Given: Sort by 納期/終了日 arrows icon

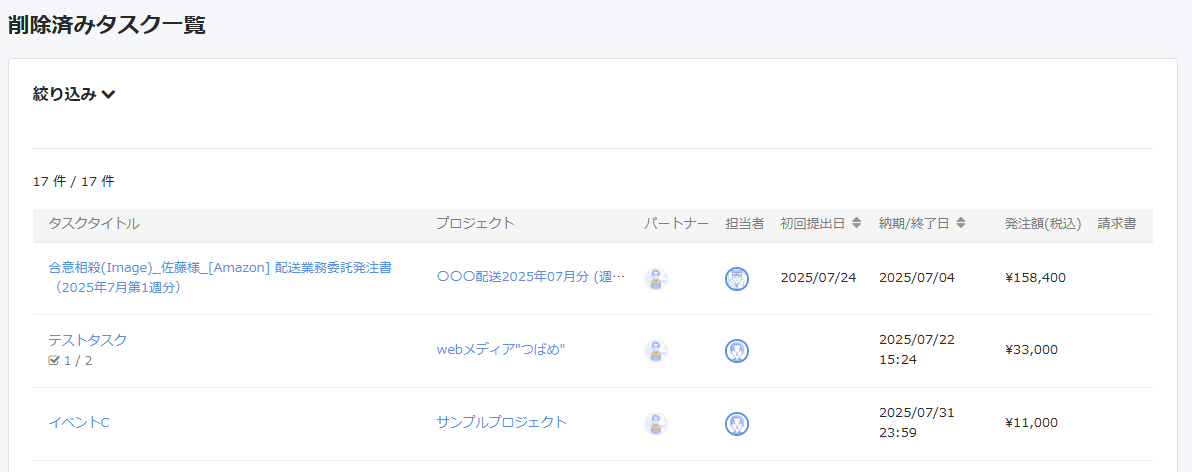Looking at the screenshot, I should (961, 223).
